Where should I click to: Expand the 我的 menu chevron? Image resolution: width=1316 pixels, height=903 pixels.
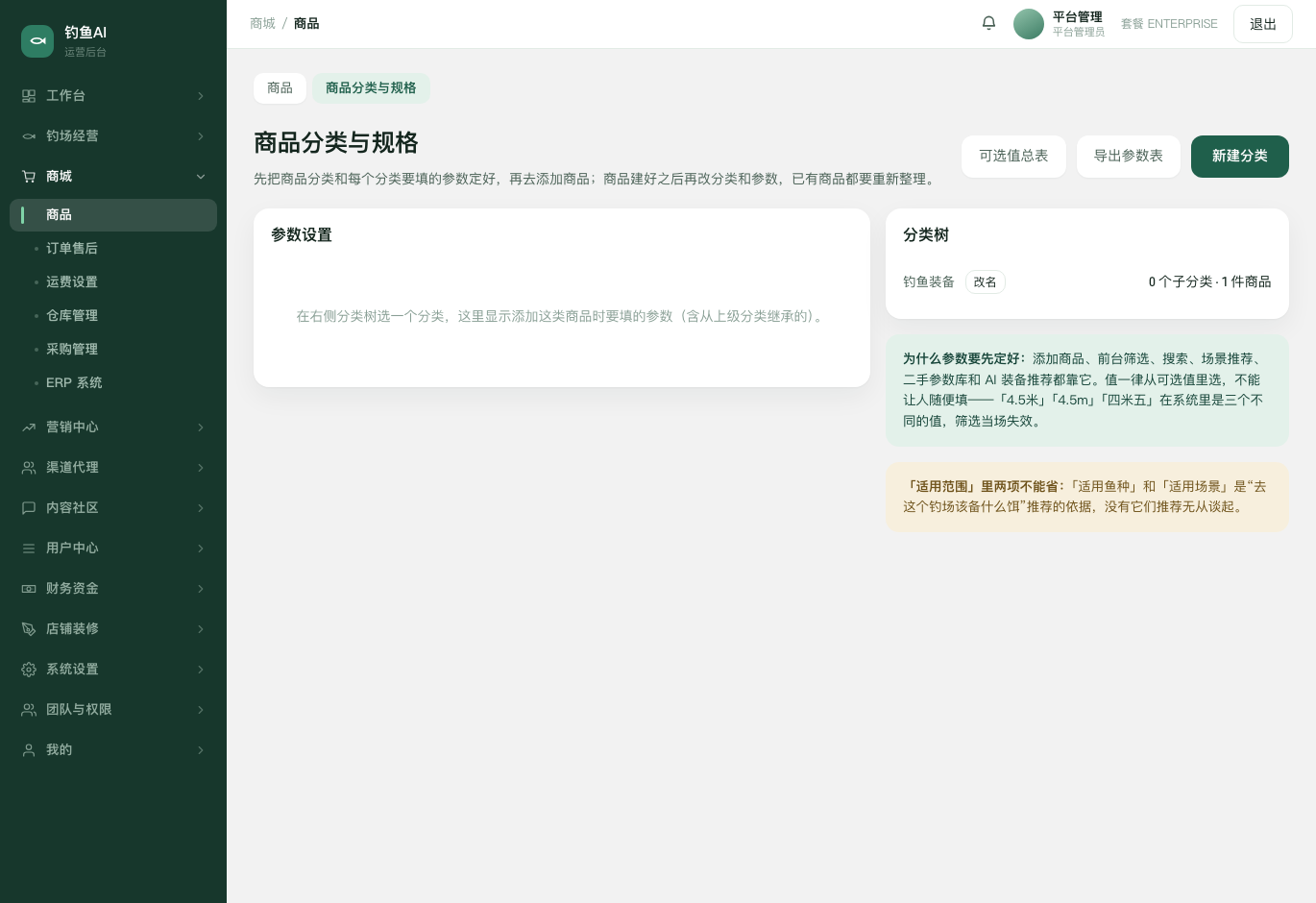[x=201, y=750]
